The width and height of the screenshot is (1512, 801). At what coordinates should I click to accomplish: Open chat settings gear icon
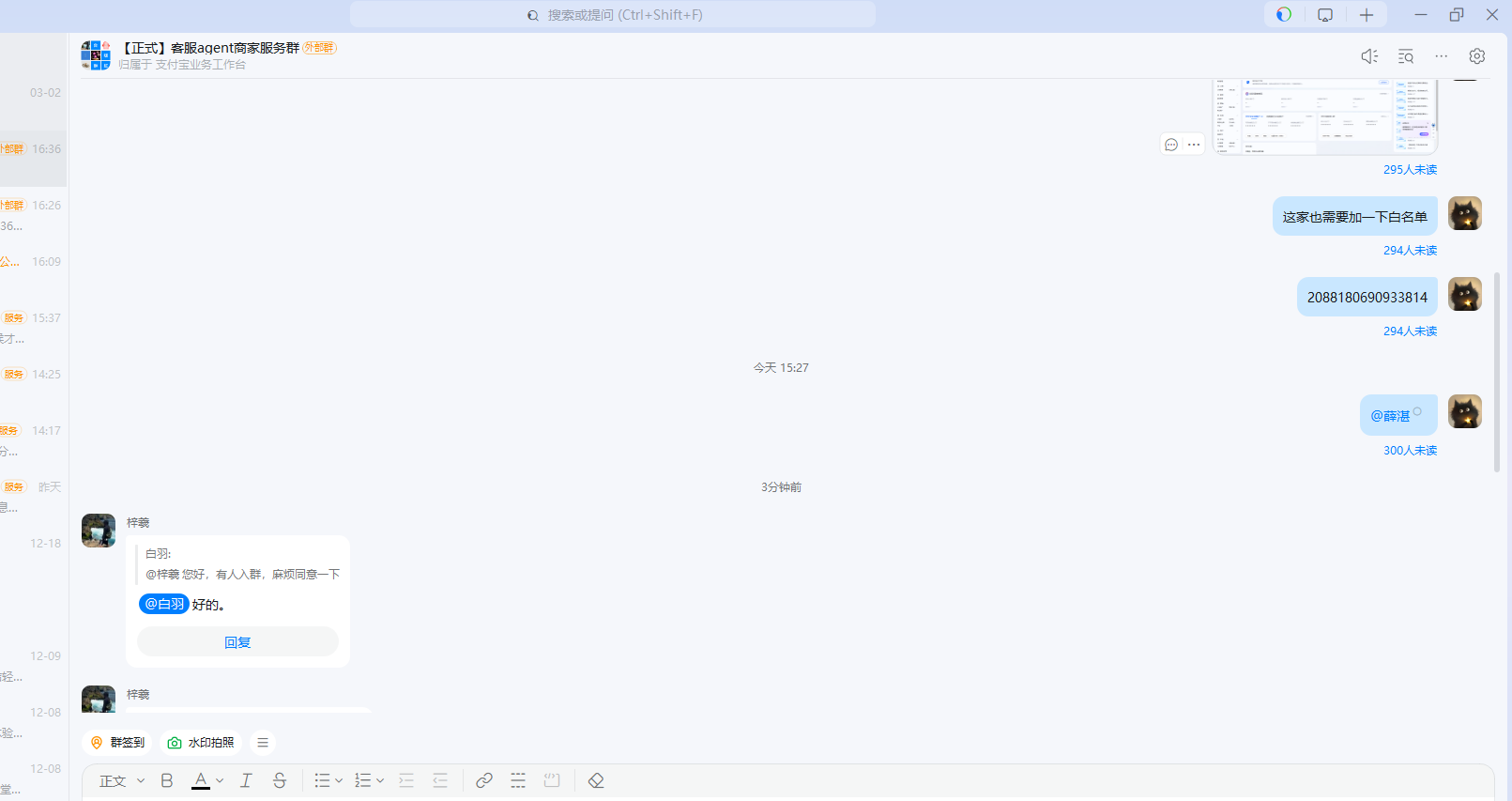point(1476,56)
